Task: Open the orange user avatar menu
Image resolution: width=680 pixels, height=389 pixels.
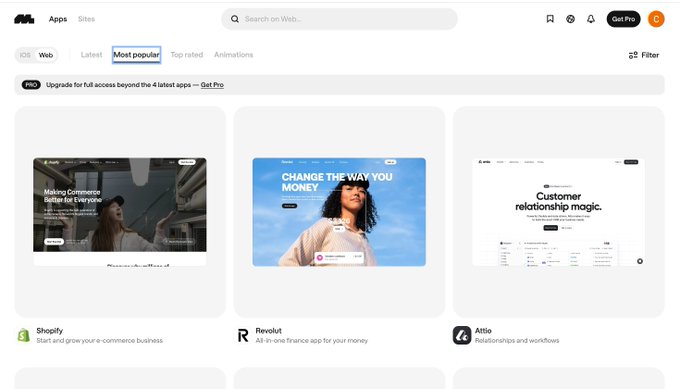Action: (x=656, y=19)
